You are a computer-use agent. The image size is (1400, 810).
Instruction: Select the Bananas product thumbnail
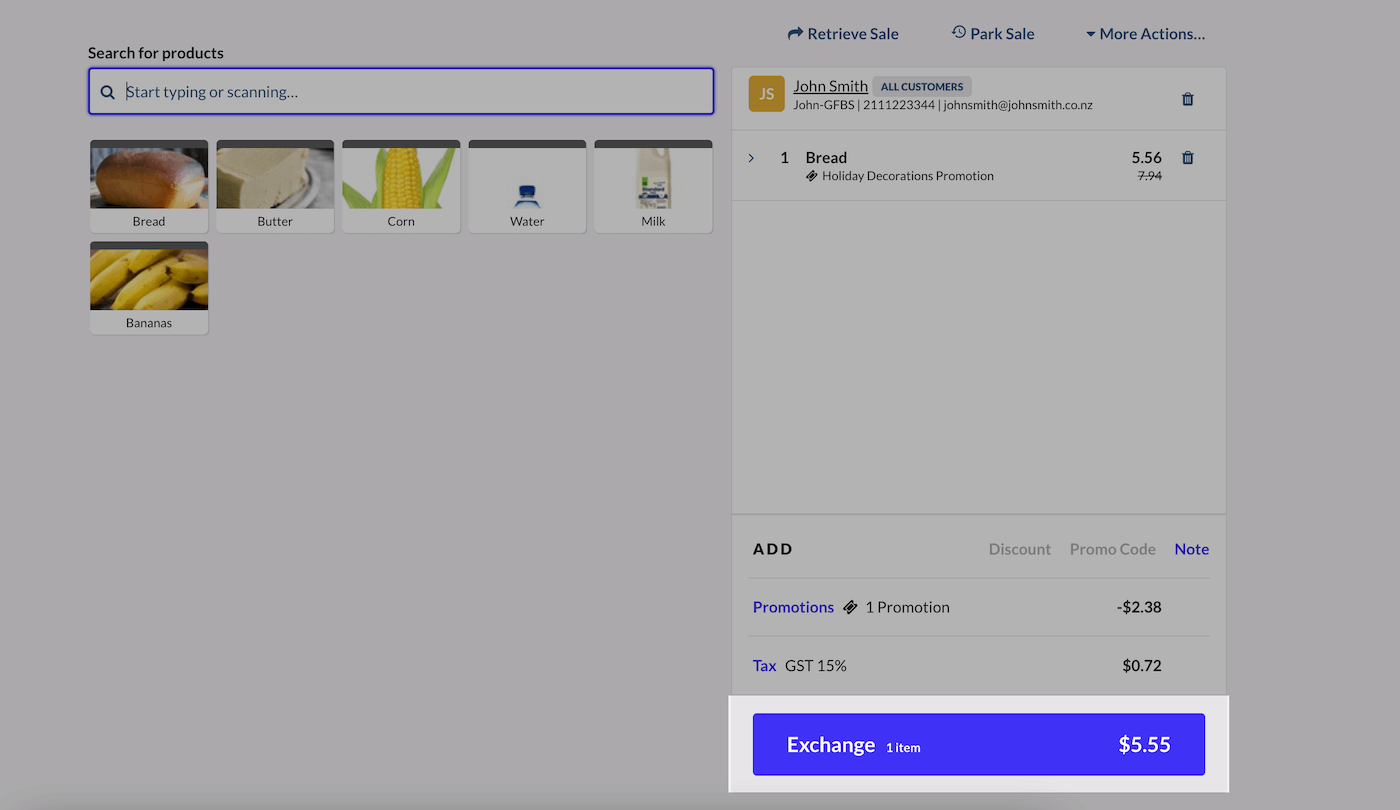148,287
